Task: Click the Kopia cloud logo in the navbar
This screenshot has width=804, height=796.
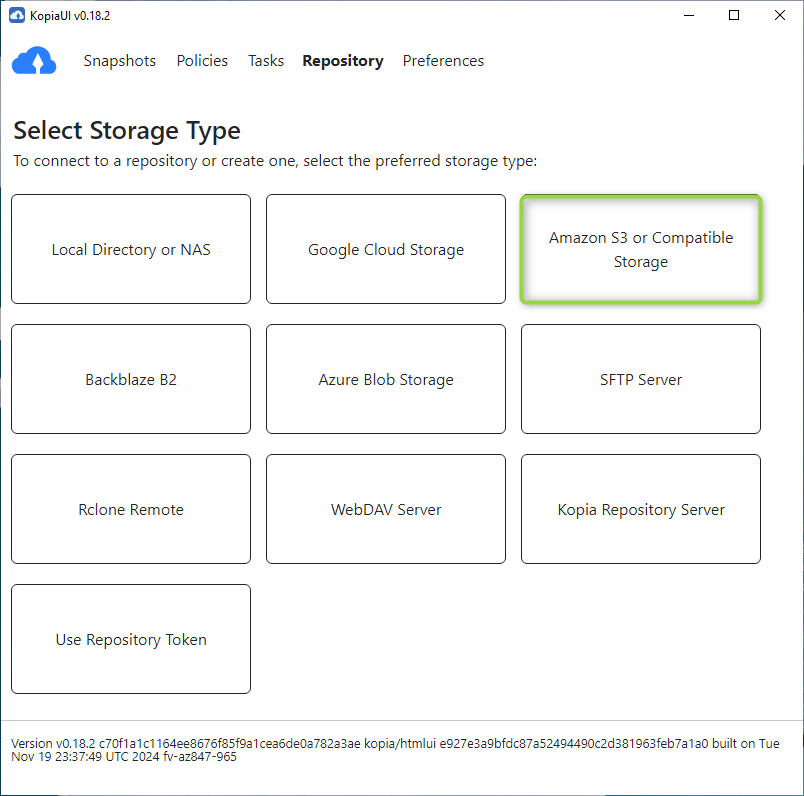Action: click(34, 61)
